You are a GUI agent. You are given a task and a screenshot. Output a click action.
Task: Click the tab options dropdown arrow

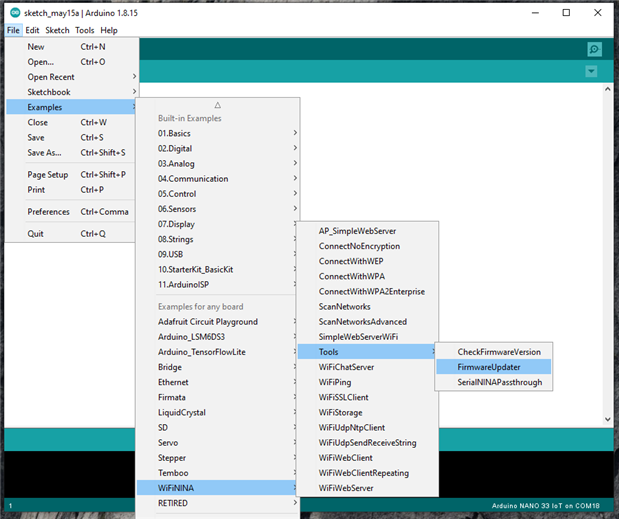(591, 71)
